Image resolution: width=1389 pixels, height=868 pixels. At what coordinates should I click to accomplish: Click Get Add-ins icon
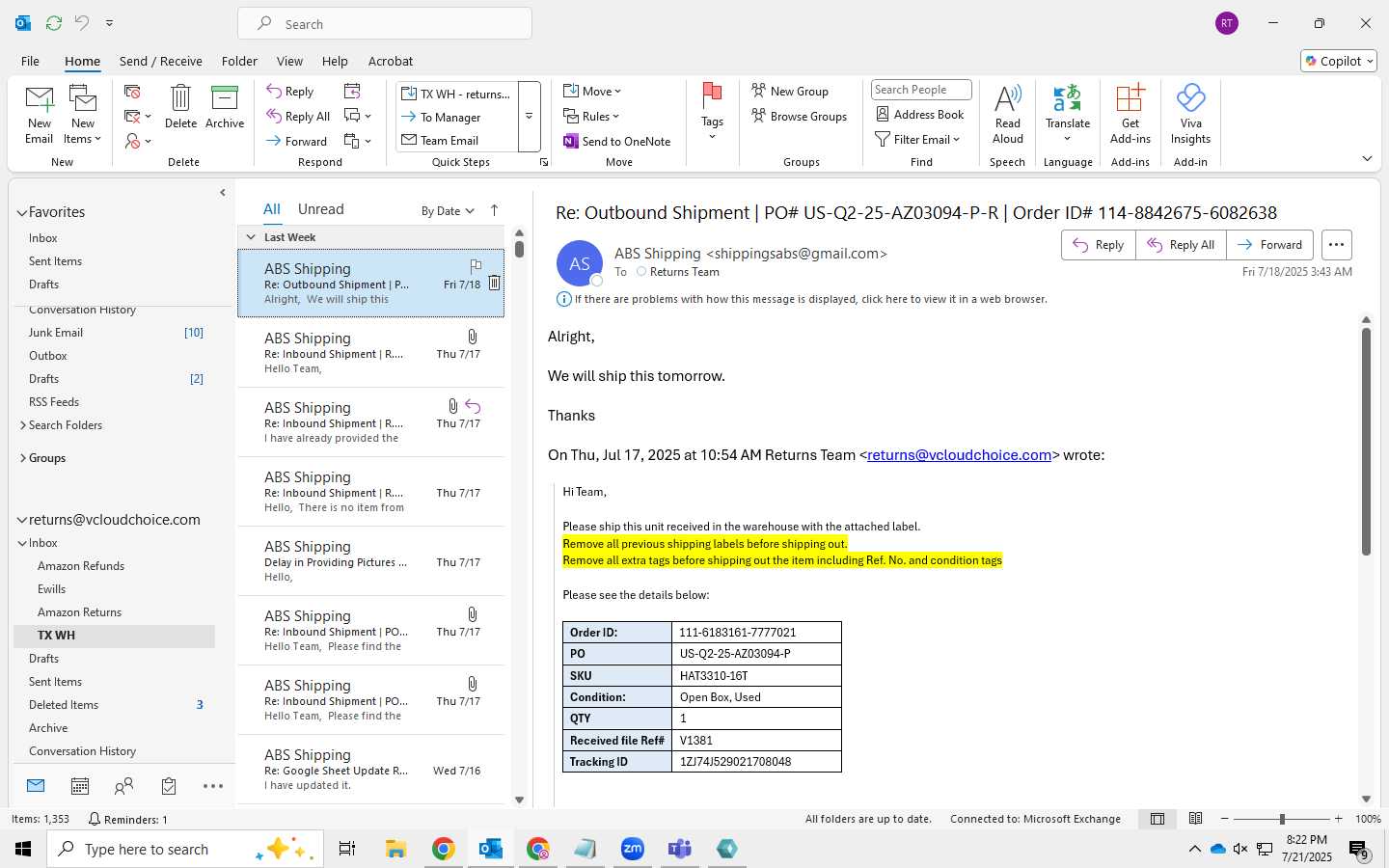[x=1130, y=114]
